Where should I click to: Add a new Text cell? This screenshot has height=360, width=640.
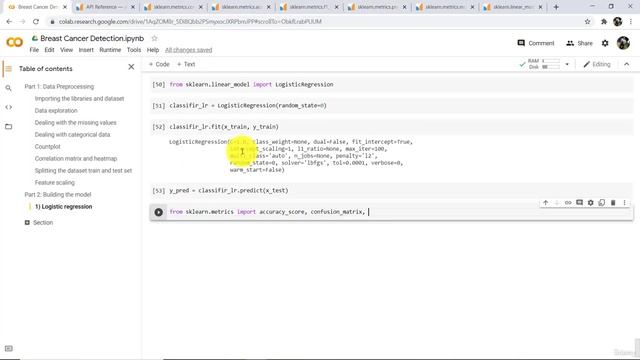click(x=186, y=64)
